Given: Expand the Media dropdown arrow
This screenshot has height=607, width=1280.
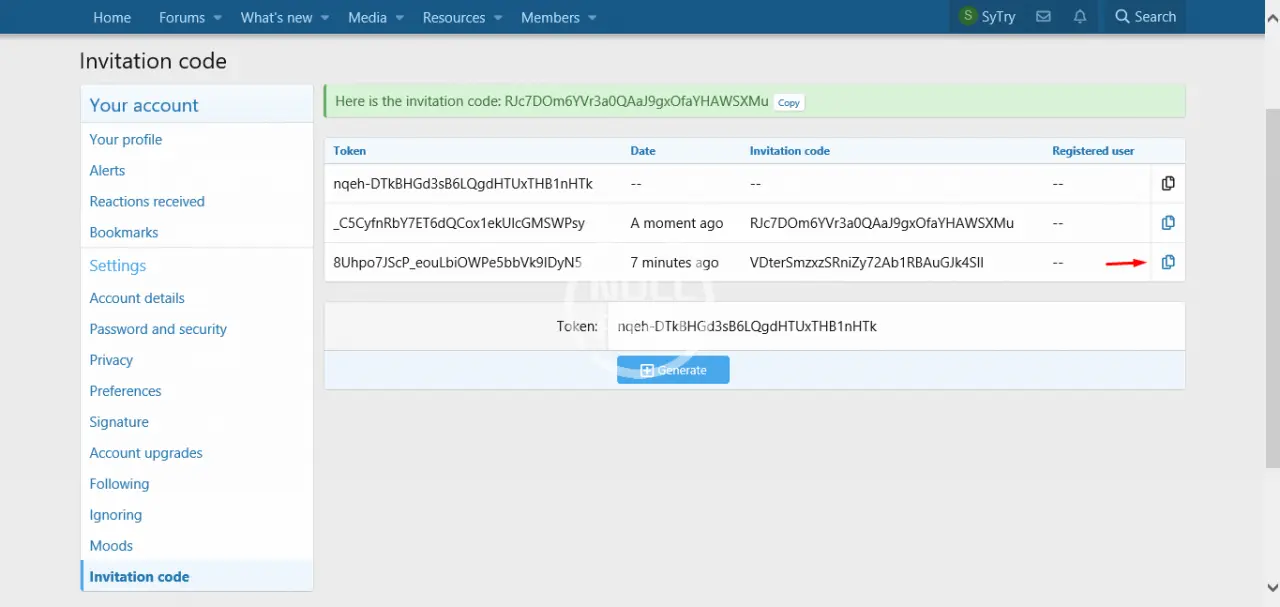Looking at the screenshot, I should click(x=400, y=18).
